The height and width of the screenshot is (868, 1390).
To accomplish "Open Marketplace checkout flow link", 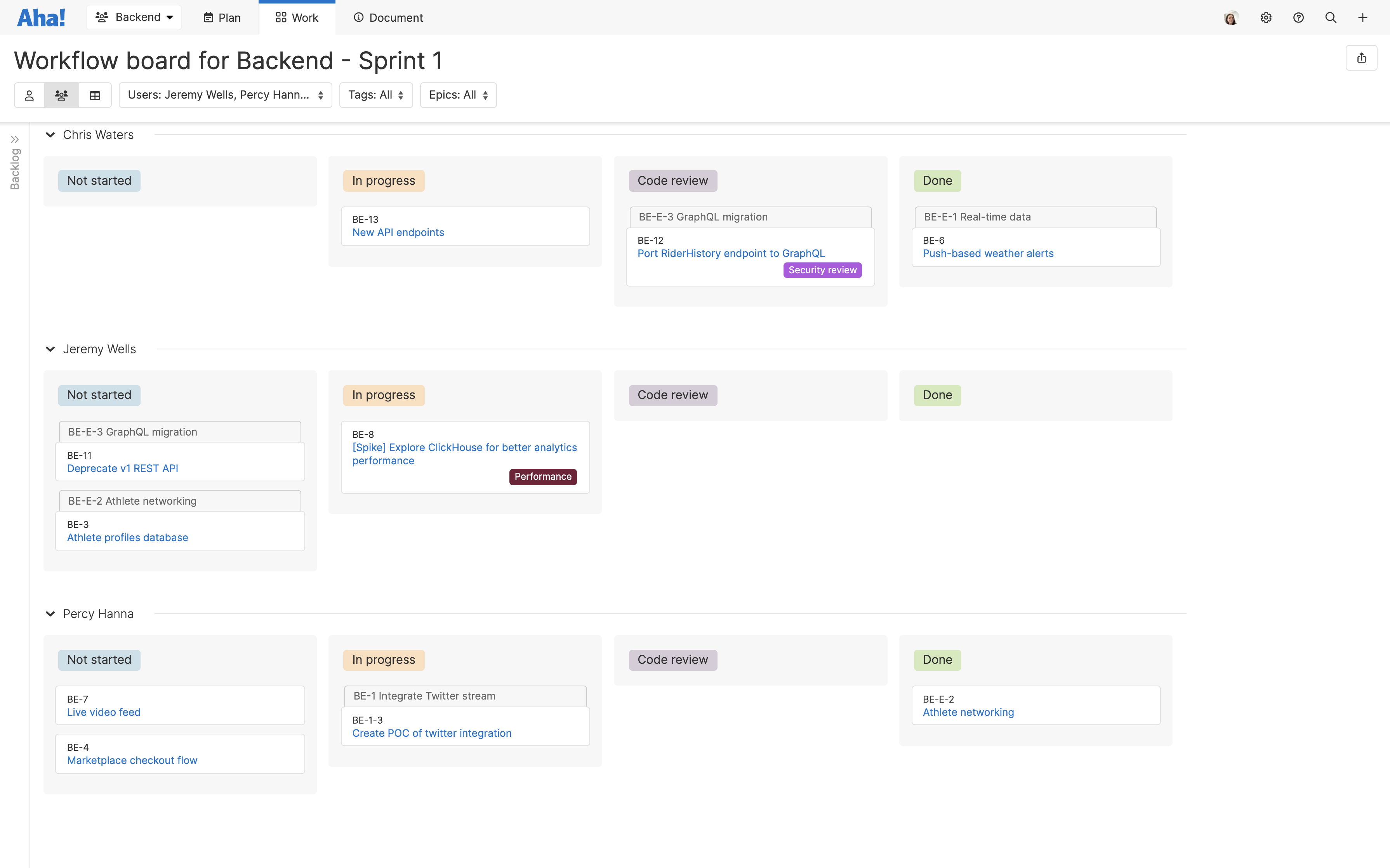I will pos(132,760).
